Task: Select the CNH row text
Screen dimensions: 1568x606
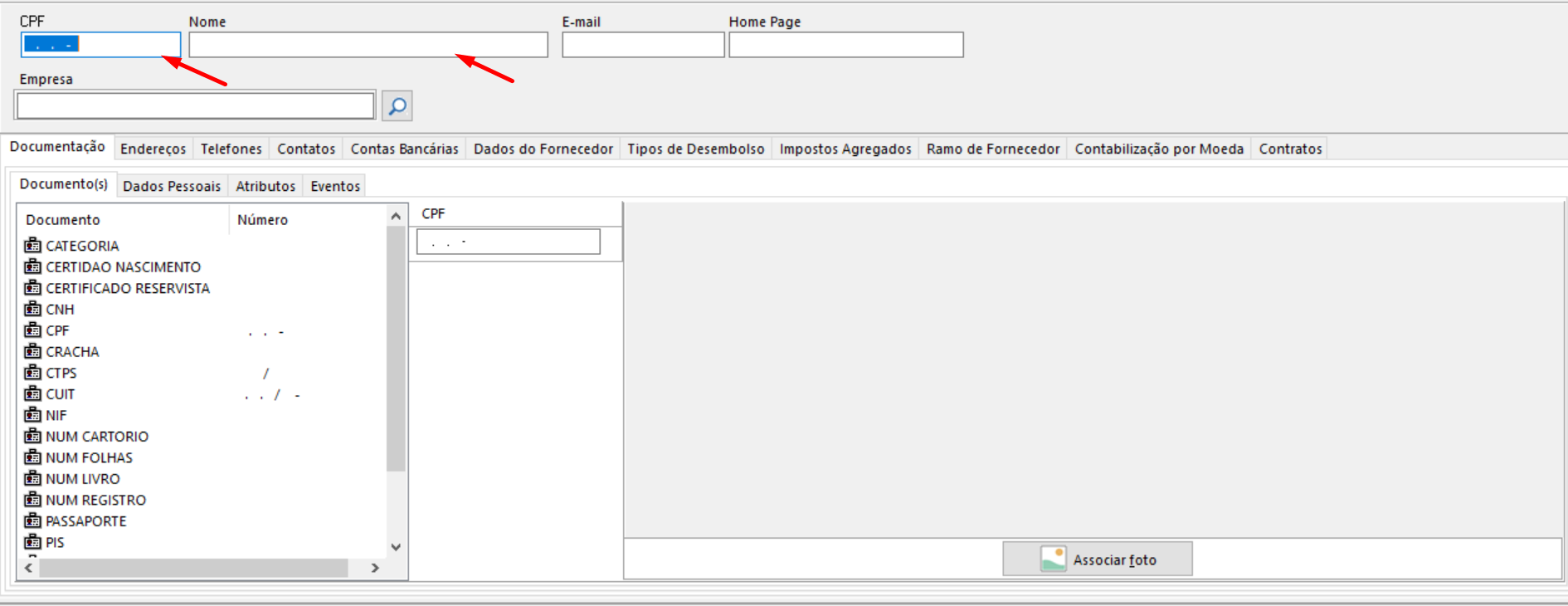Action: tap(60, 310)
